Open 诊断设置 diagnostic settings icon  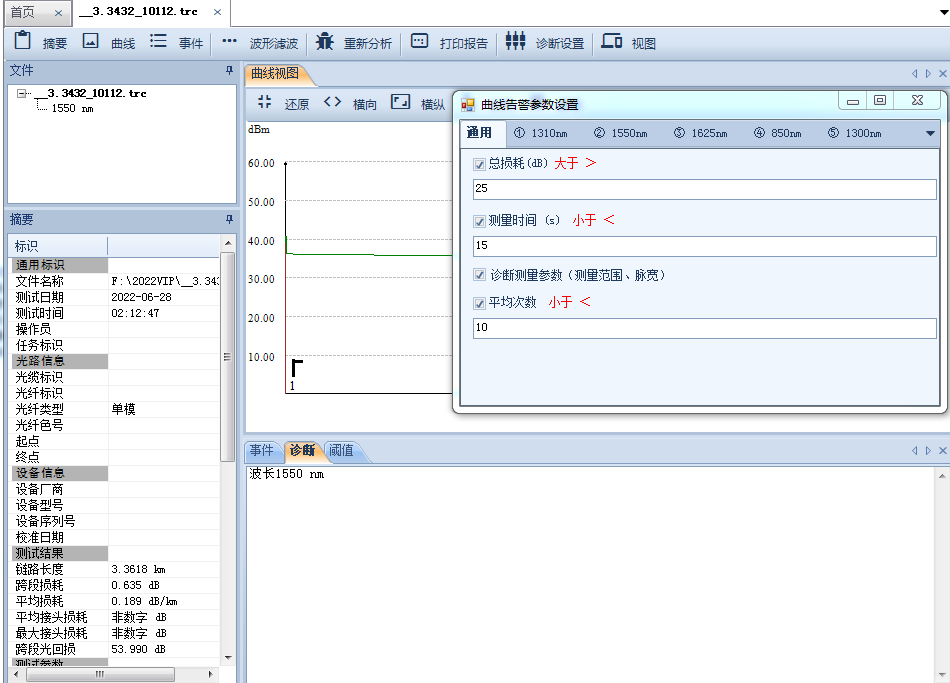515,42
